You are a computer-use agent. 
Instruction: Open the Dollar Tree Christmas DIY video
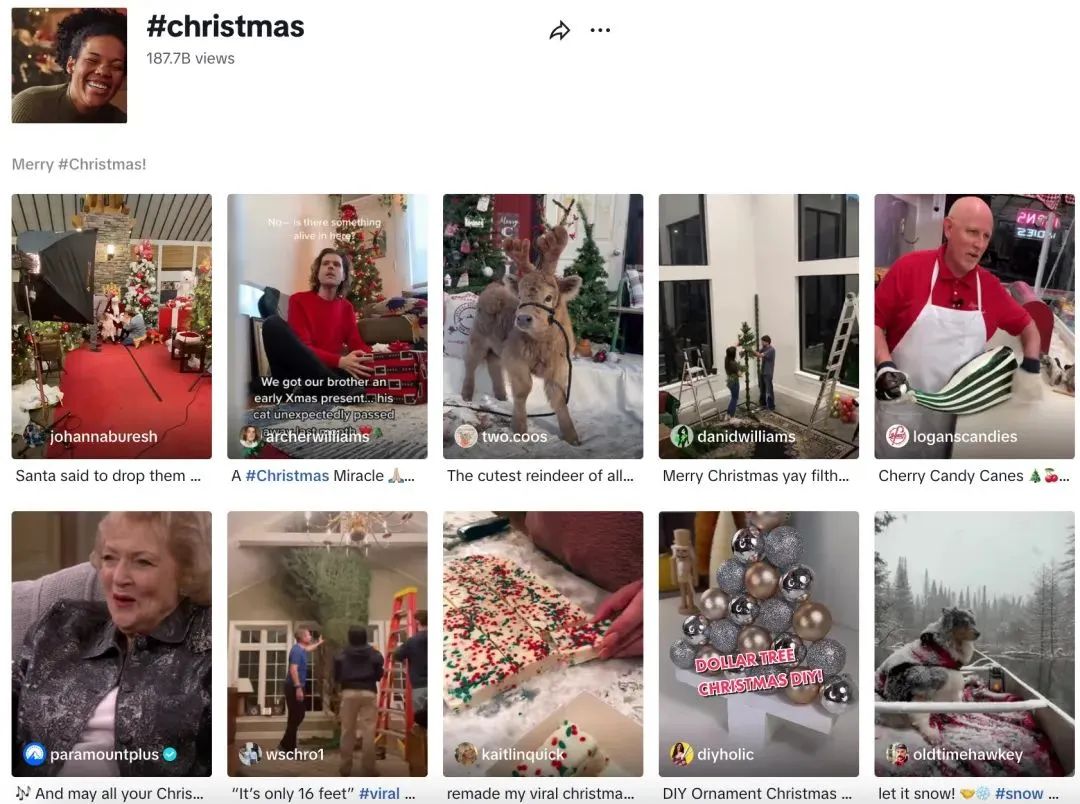click(x=758, y=630)
